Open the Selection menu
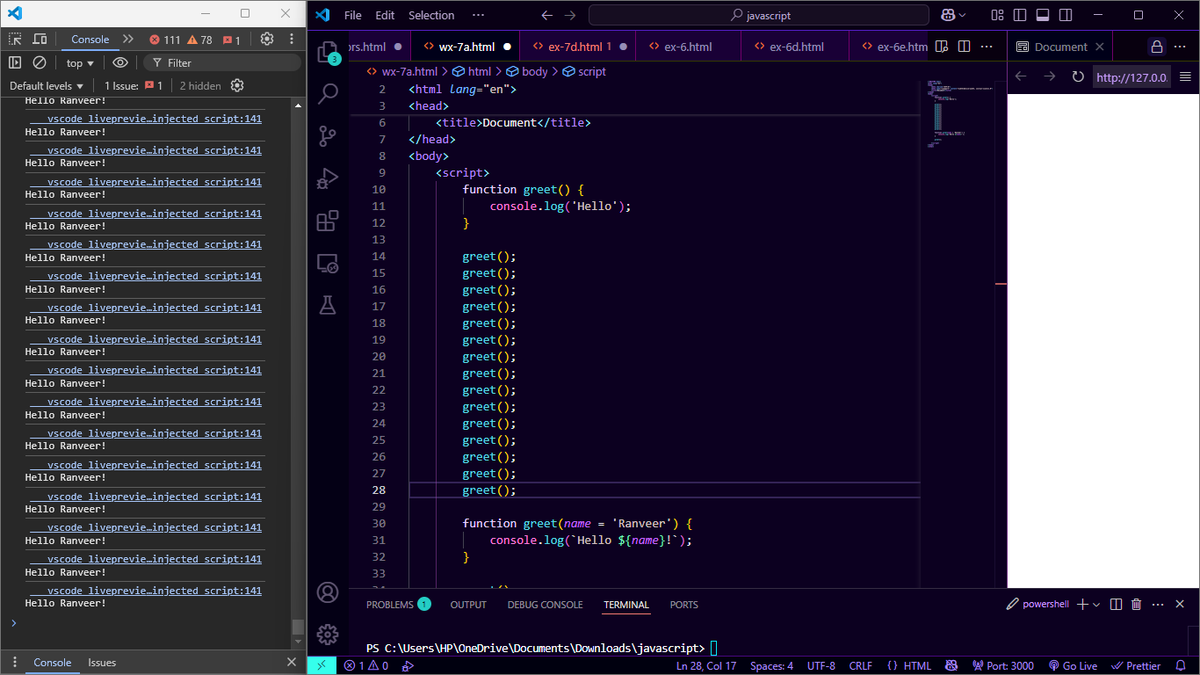This screenshot has height=675, width=1200. 431,15
